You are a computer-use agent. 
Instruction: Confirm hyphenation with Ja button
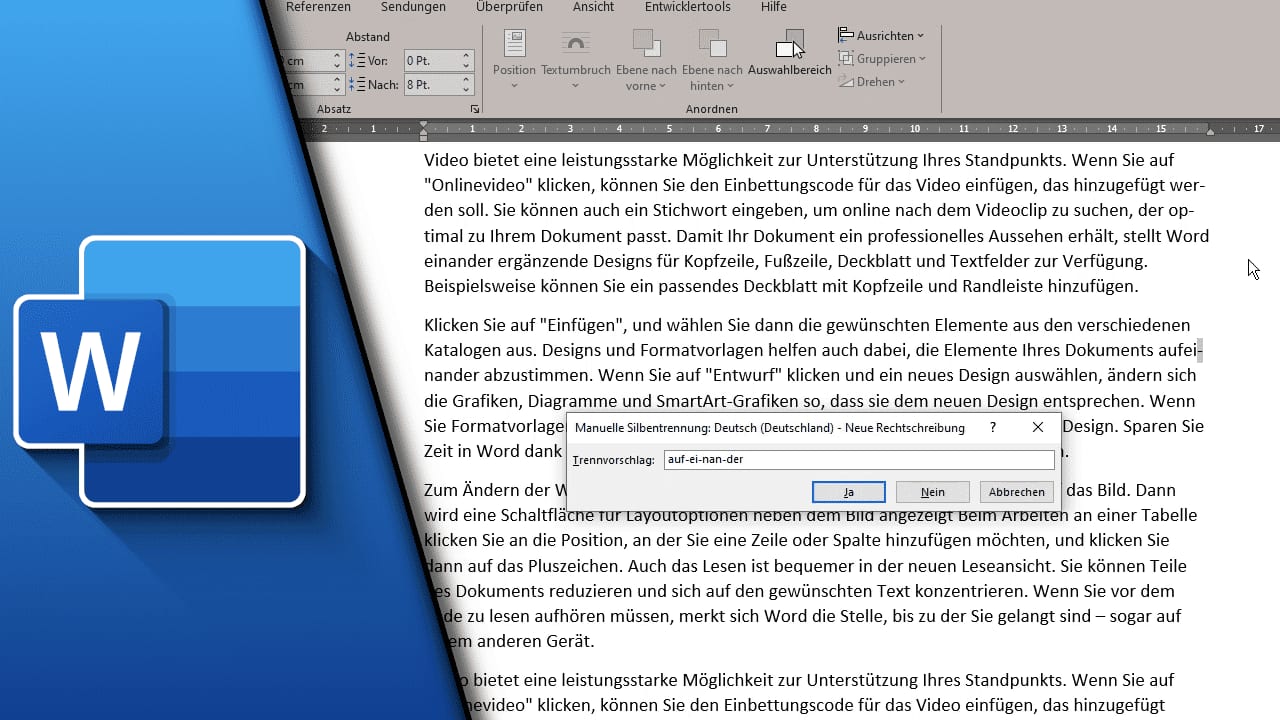coord(849,492)
